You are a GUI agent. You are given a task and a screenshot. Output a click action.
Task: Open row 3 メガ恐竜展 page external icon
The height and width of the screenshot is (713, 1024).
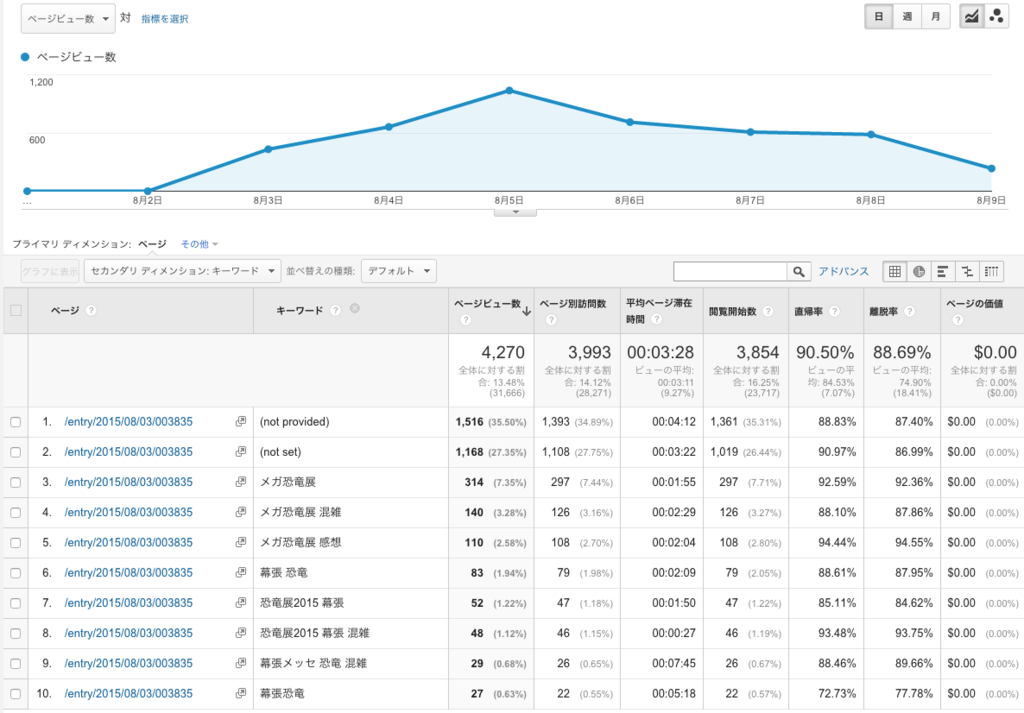[x=241, y=481]
